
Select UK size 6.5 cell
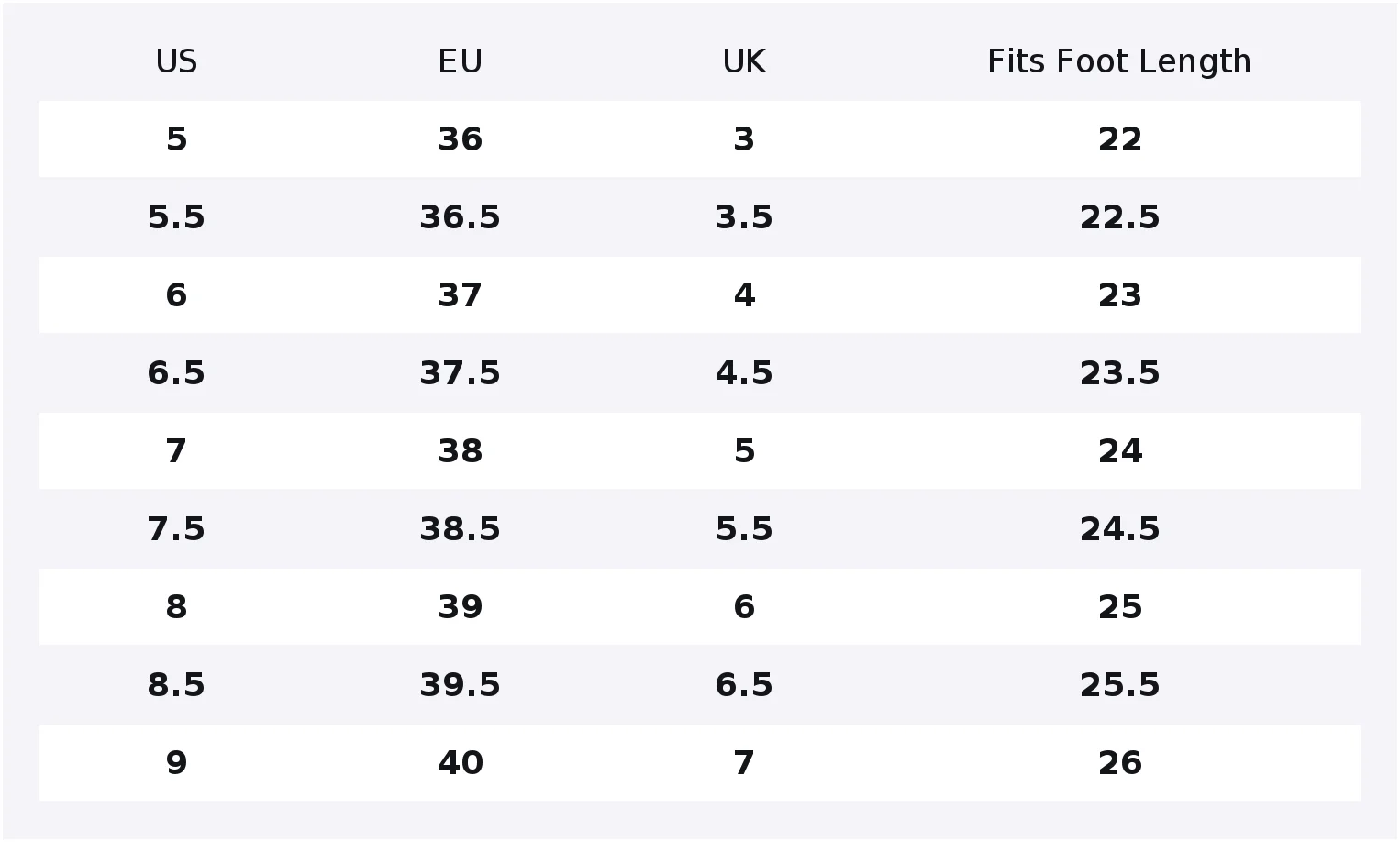point(744,685)
